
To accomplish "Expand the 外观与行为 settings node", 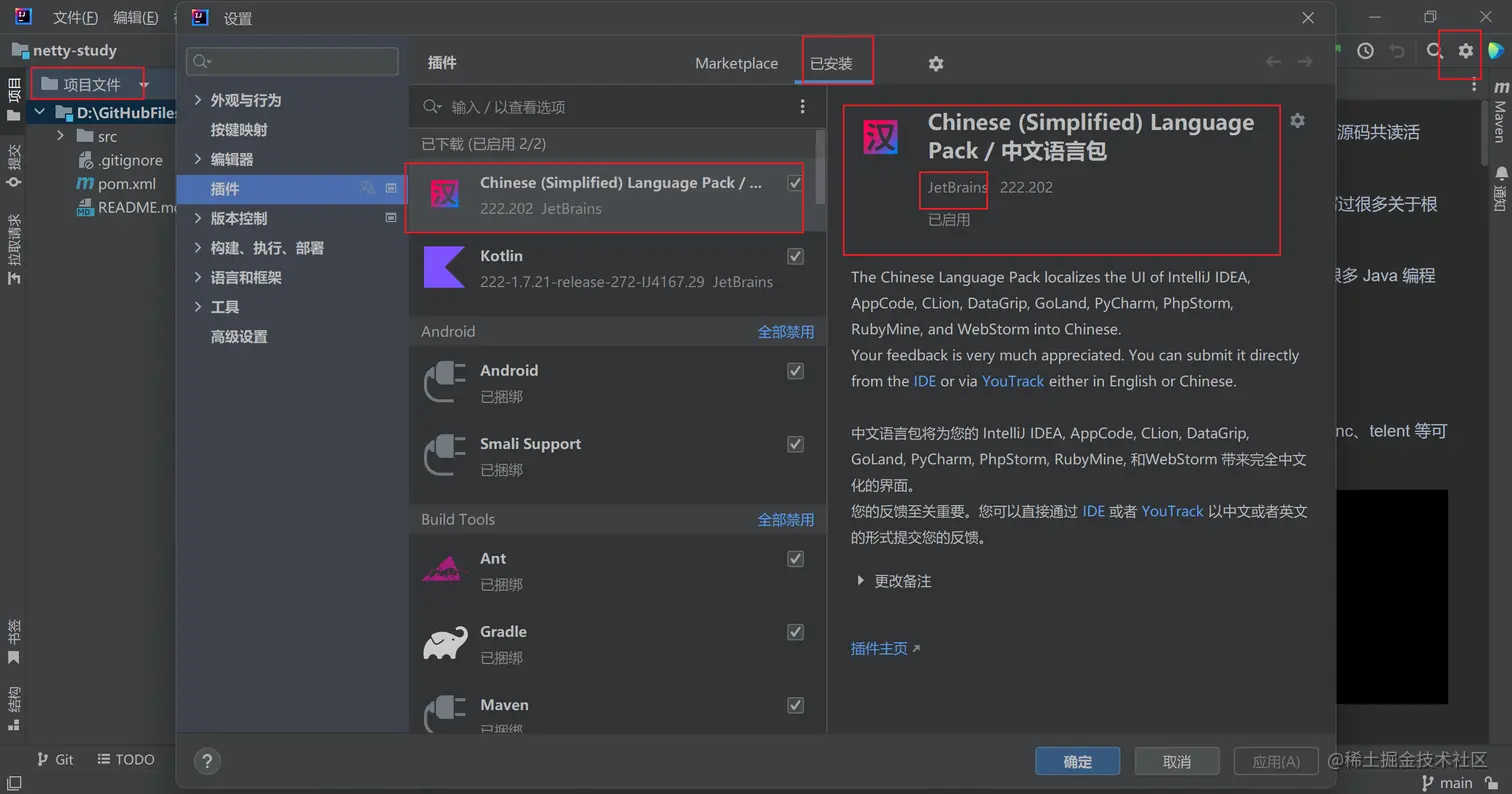I will [x=198, y=100].
